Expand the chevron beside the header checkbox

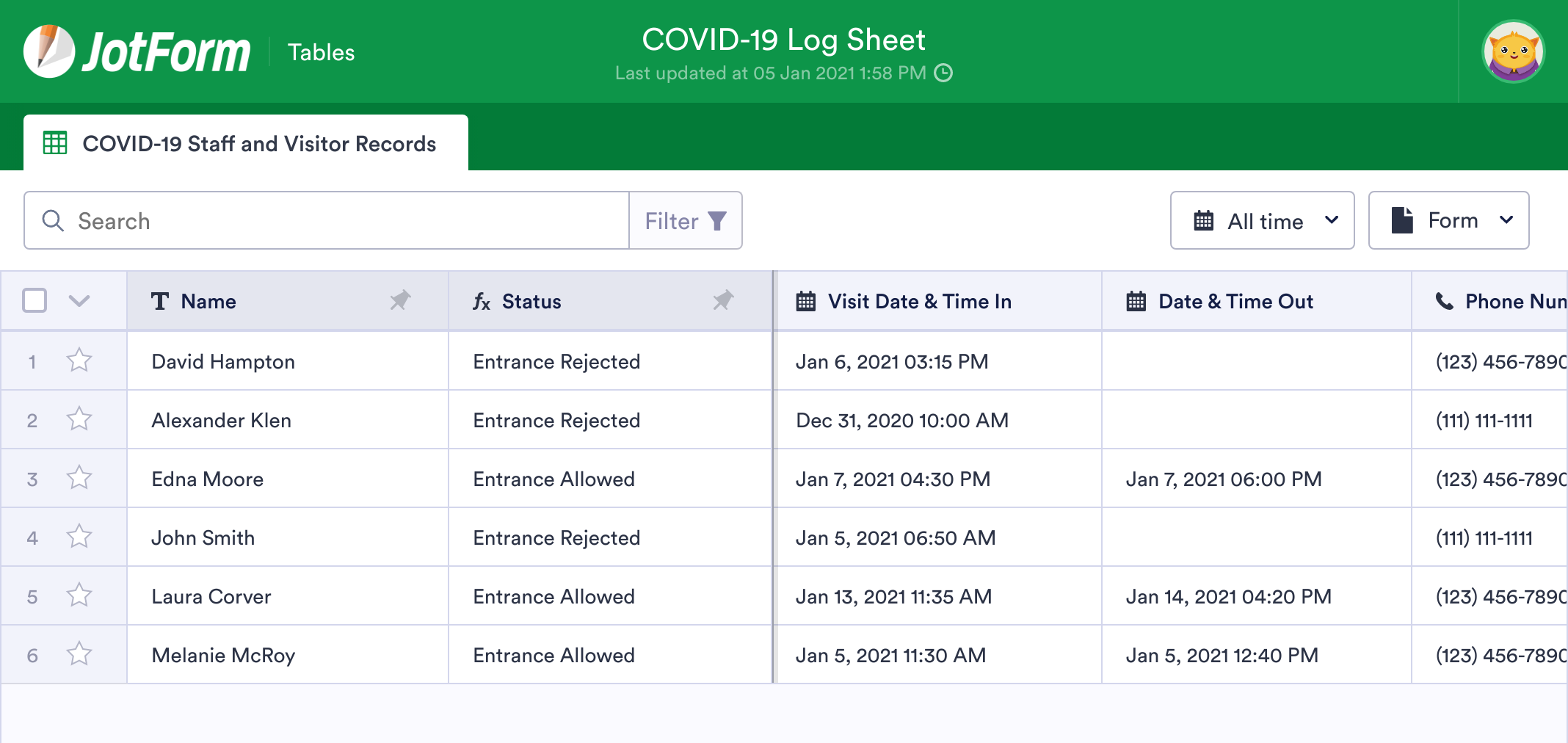[x=81, y=301]
